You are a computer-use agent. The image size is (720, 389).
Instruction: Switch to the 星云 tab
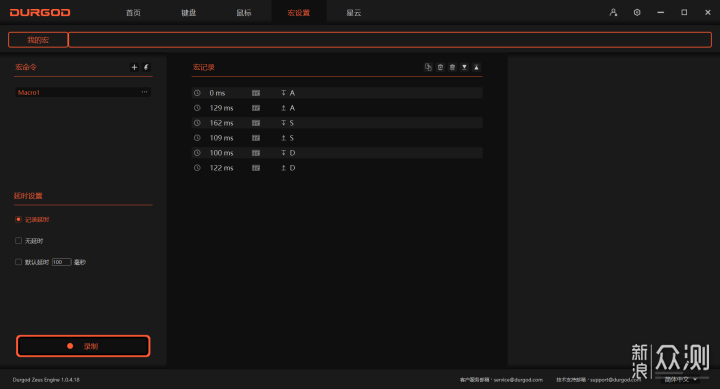point(354,12)
